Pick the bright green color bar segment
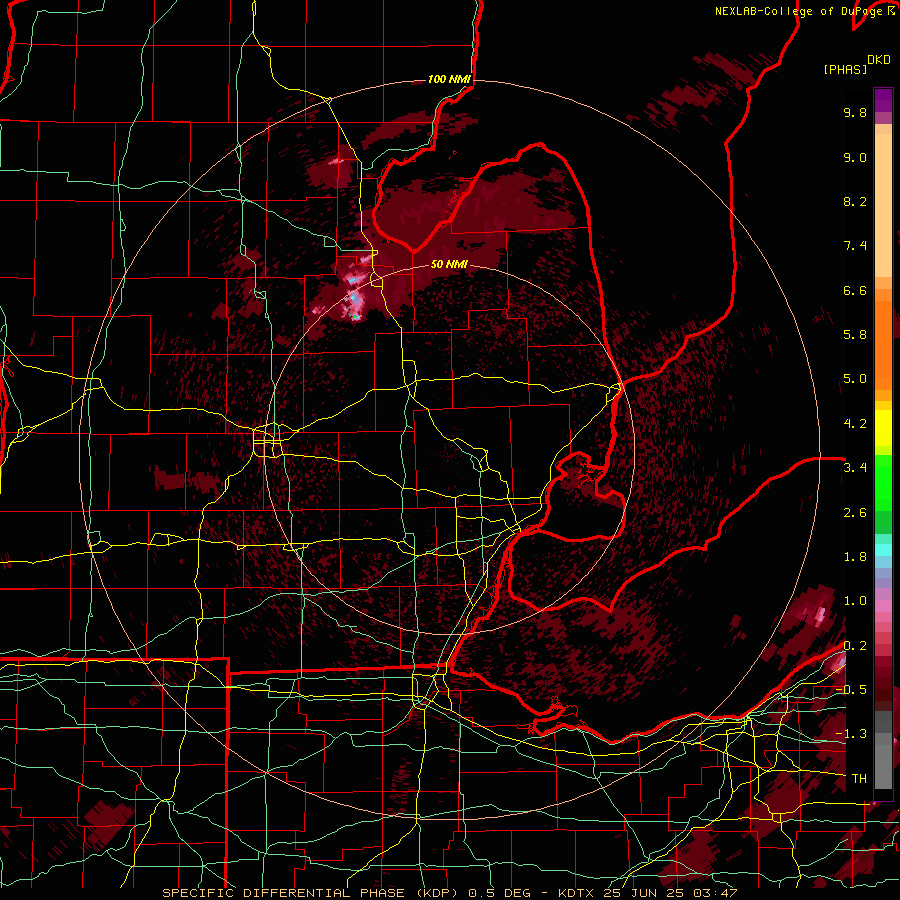The height and width of the screenshot is (900, 900). (x=883, y=485)
